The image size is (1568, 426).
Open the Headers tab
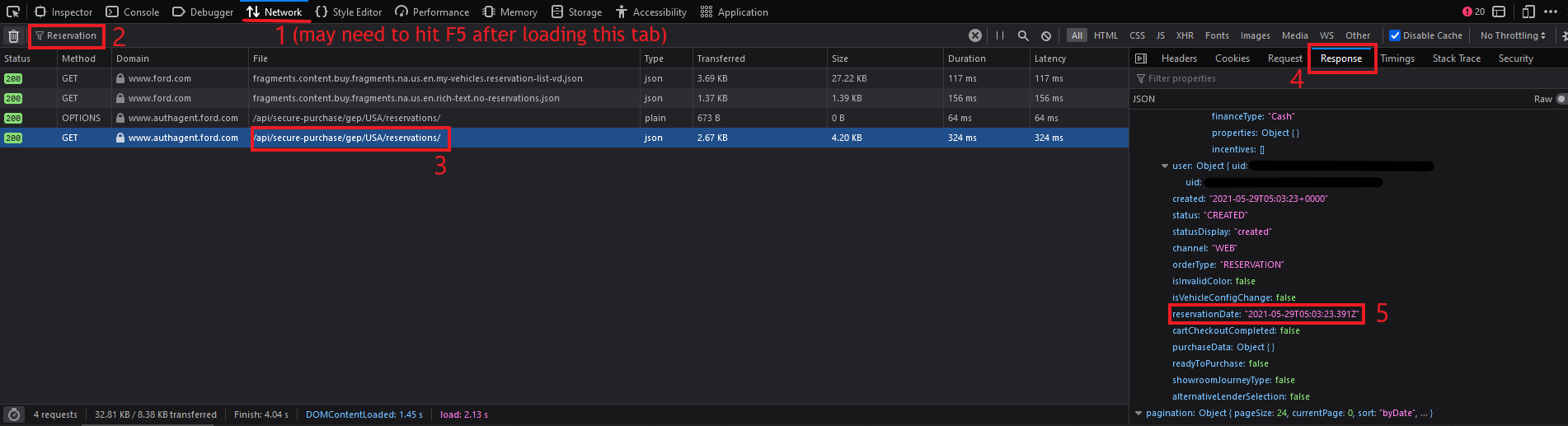1179,59
